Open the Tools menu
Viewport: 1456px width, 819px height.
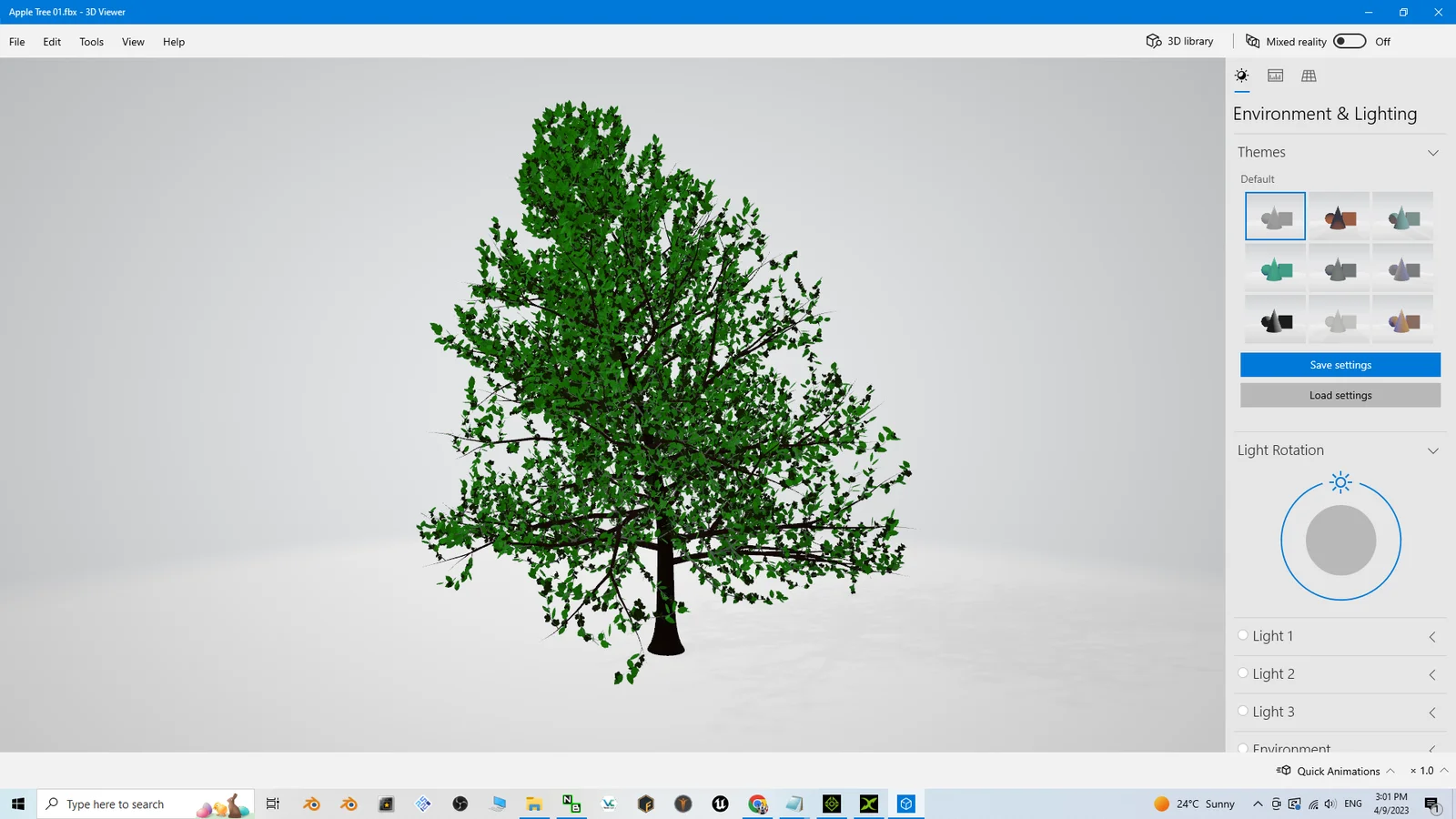[90, 42]
